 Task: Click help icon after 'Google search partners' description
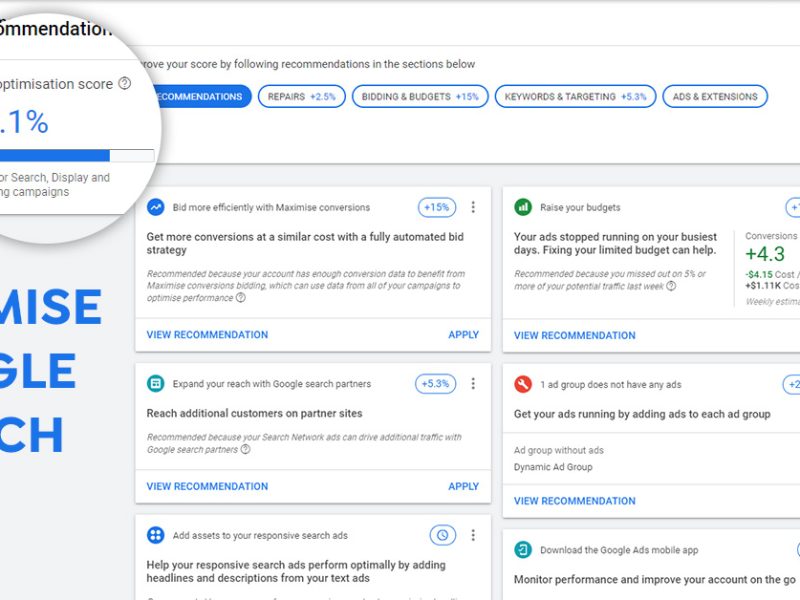tap(245, 449)
